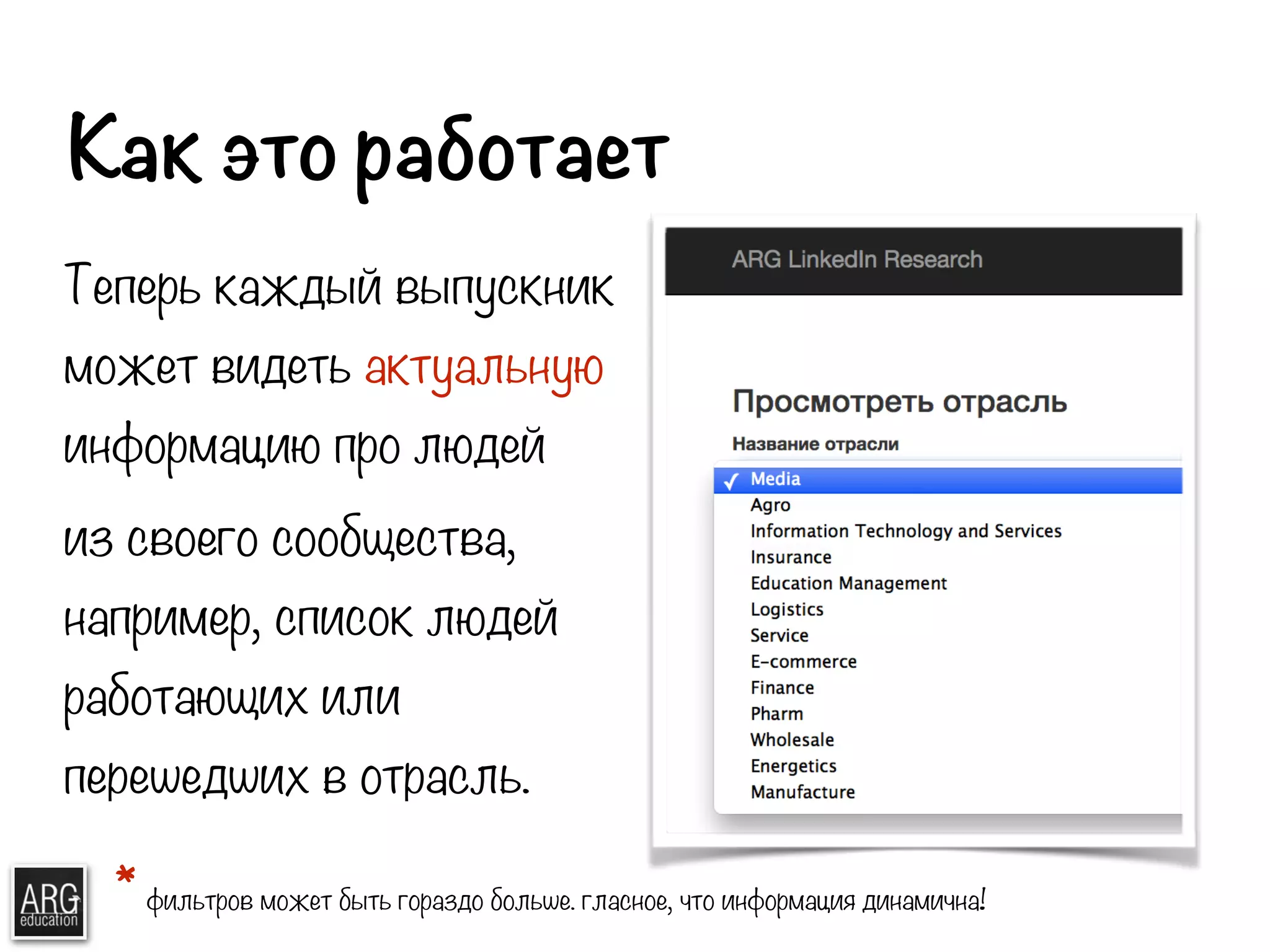Select the Media option in the industry list
The width and height of the screenshot is (1270, 952).
click(x=948, y=480)
